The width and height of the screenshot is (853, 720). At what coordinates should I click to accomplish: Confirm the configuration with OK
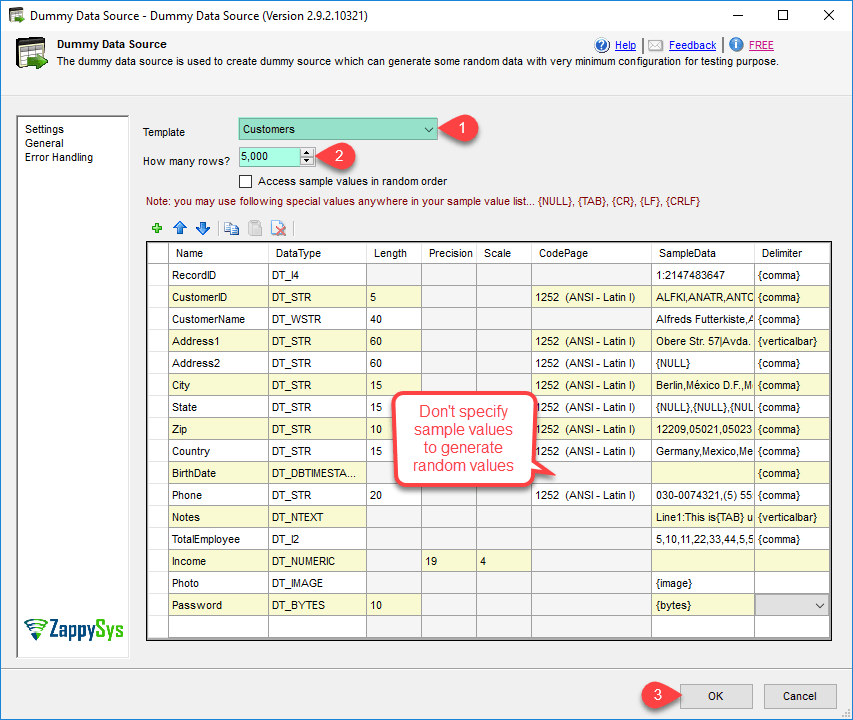tap(716, 696)
